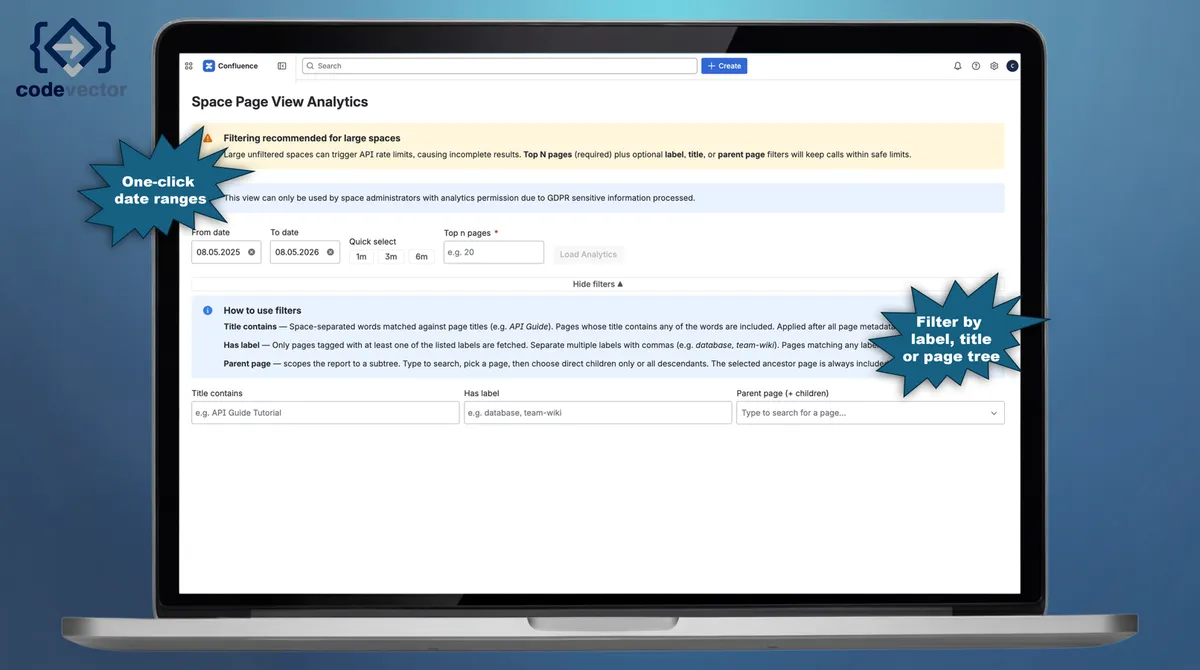This screenshot has height=670, width=1200.
Task: Select the 3m quick range
Action: coord(391,256)
